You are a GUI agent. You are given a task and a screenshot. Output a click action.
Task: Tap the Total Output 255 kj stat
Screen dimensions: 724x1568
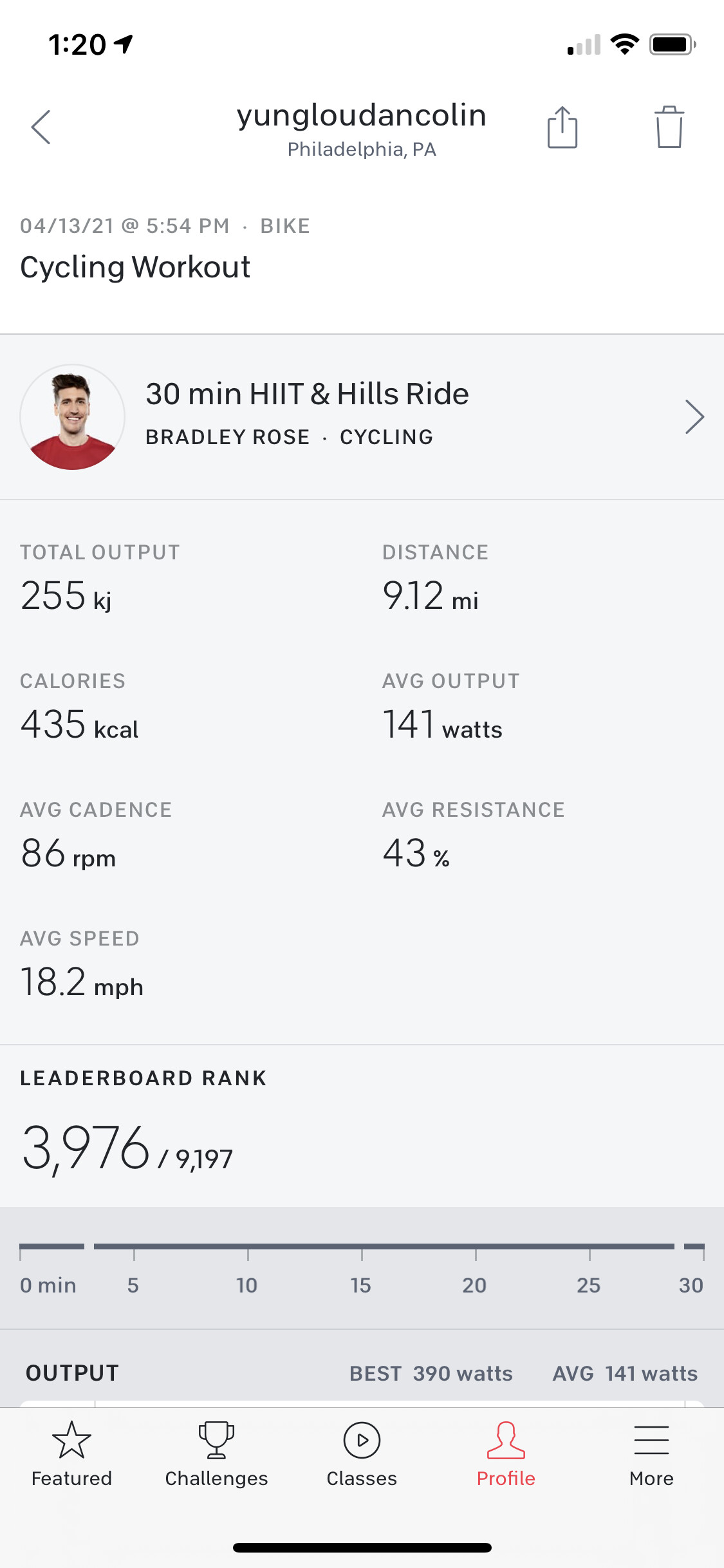(x=66, y=595)
